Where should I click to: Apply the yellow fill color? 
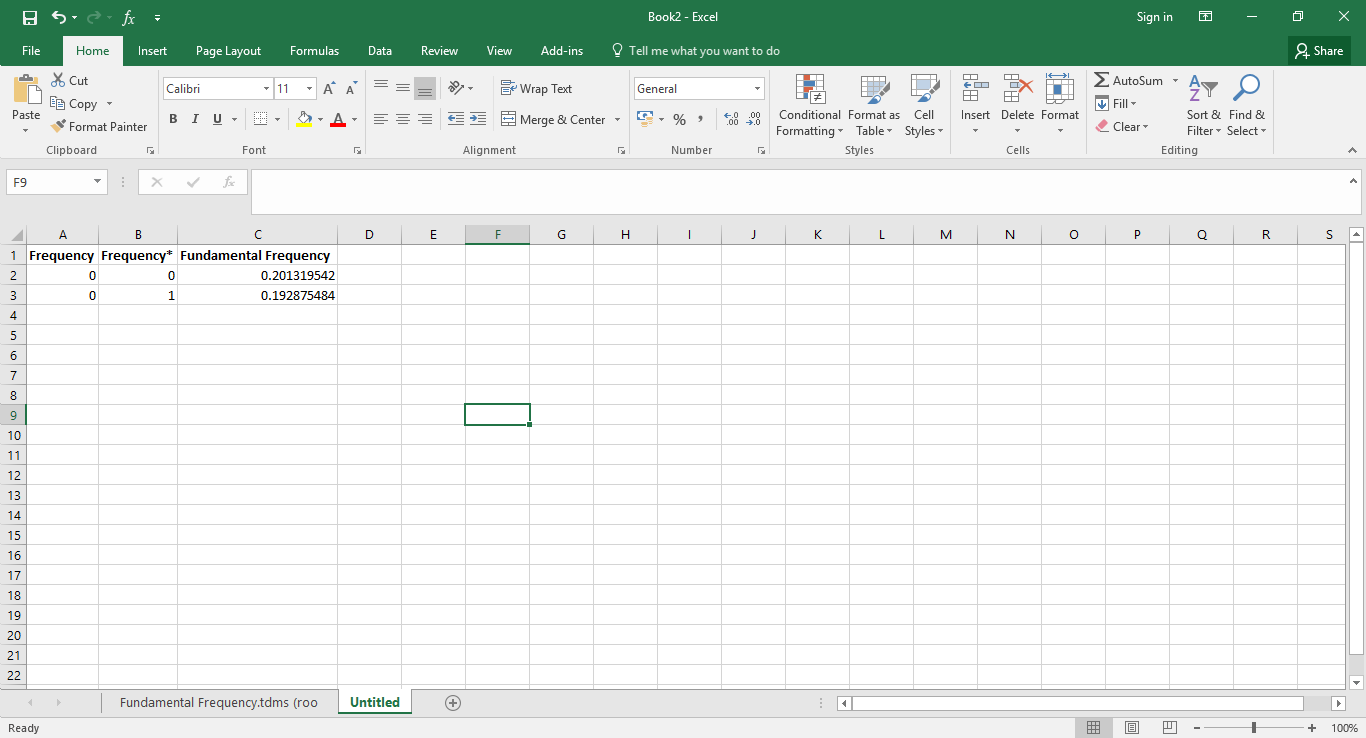[305, 119]
